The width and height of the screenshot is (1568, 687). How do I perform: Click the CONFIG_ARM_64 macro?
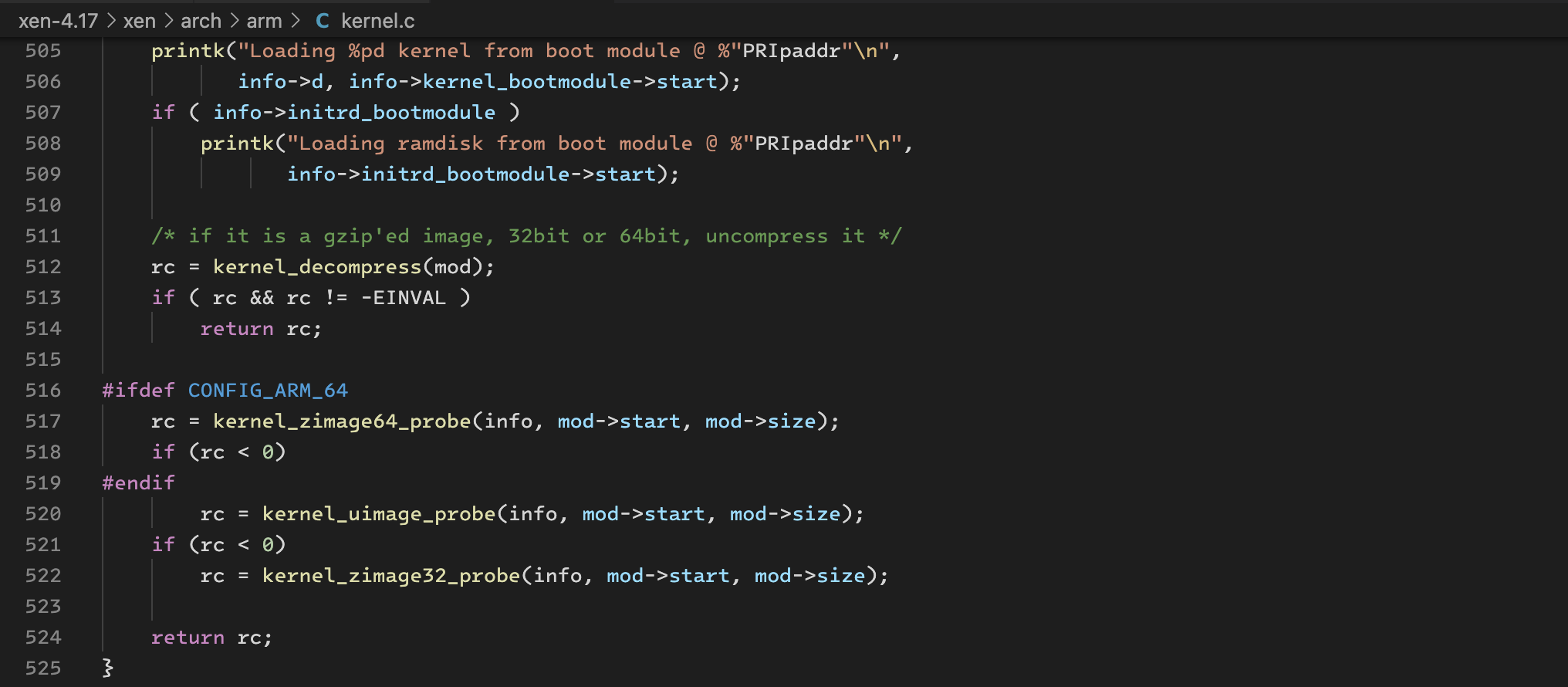click(x=268, y=391)
